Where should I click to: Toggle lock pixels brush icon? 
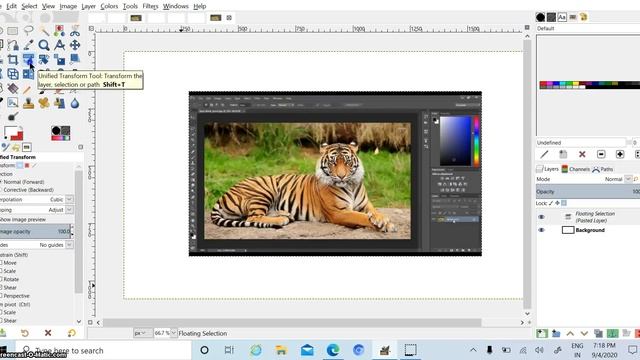coord(551,203)
